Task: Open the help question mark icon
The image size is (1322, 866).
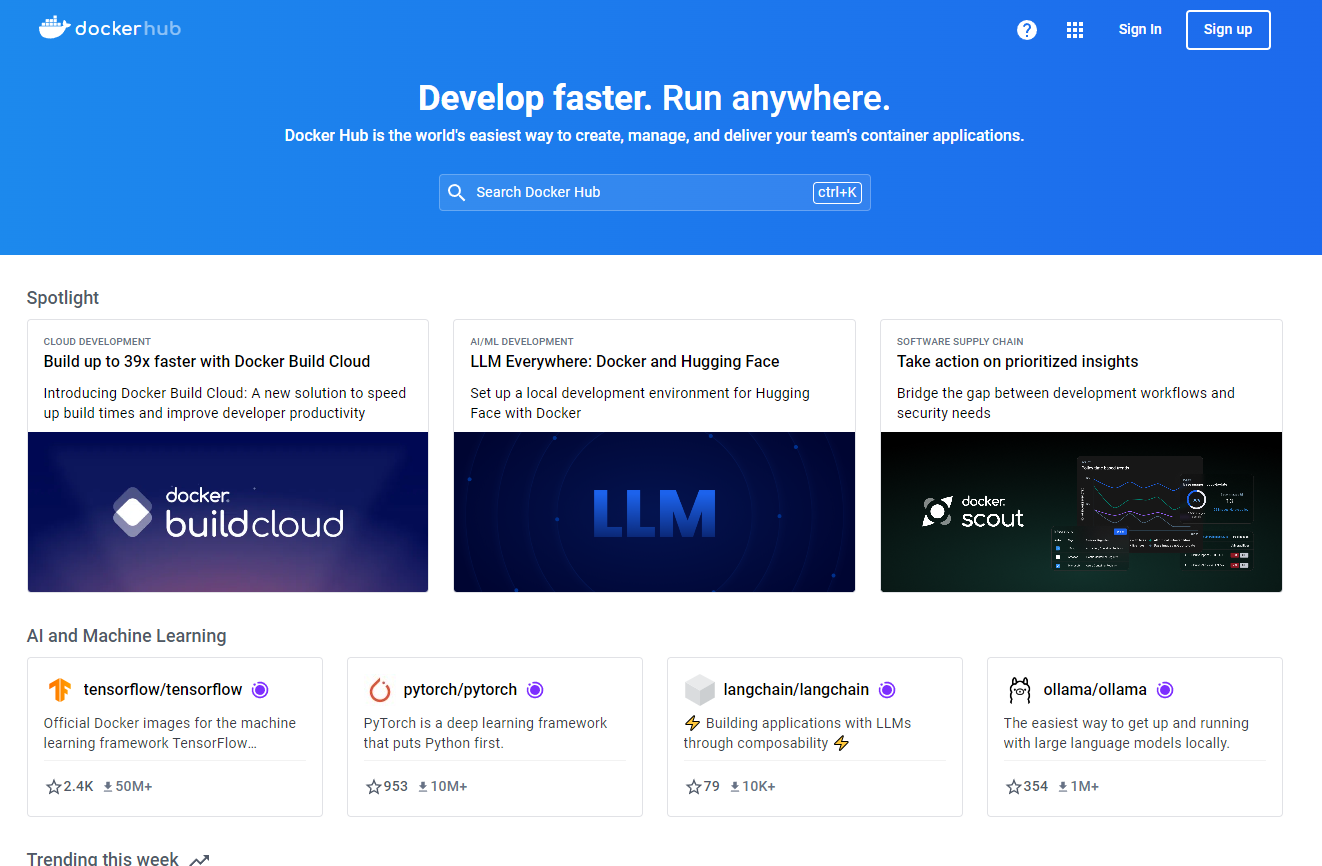Action: coord(1027,30)
